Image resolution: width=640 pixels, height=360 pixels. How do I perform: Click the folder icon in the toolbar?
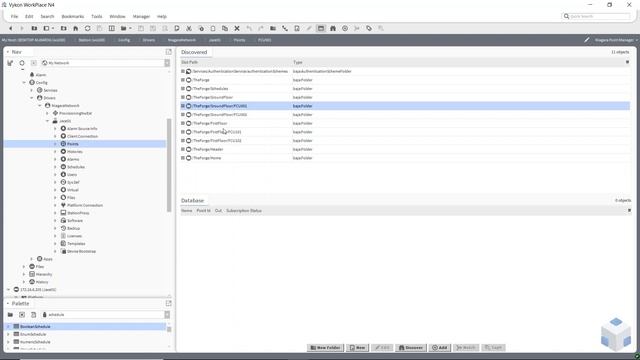pyautogui.click(x=273, y=29)
